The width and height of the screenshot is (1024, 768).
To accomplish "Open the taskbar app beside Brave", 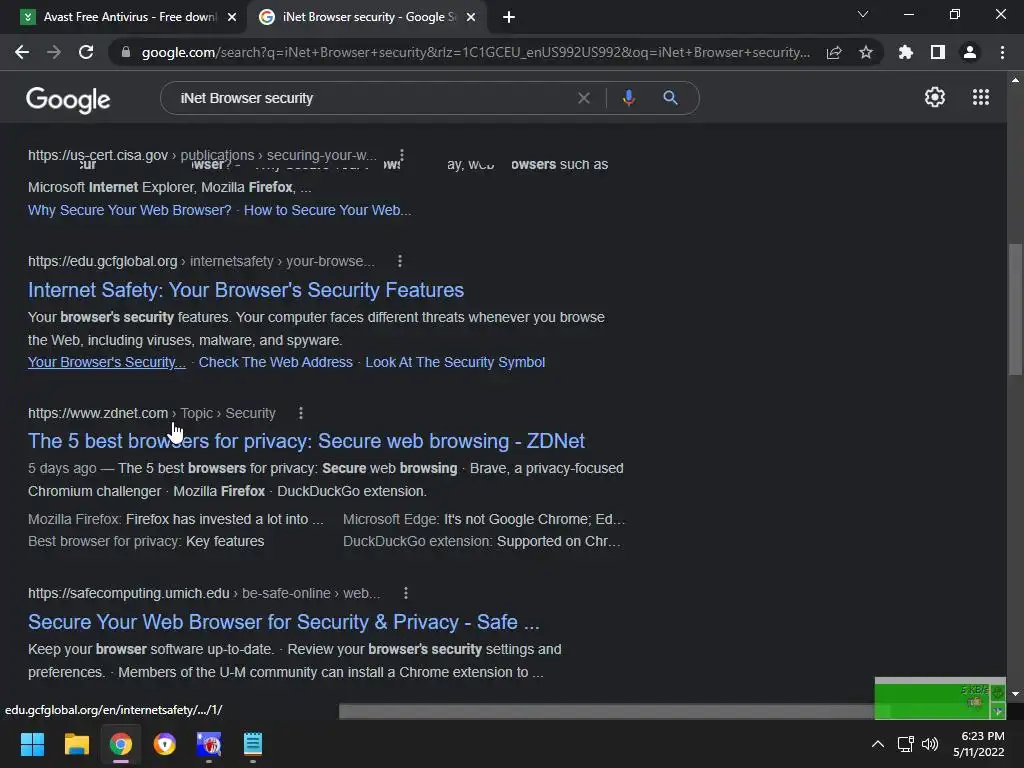I will [x=209, y=744].
